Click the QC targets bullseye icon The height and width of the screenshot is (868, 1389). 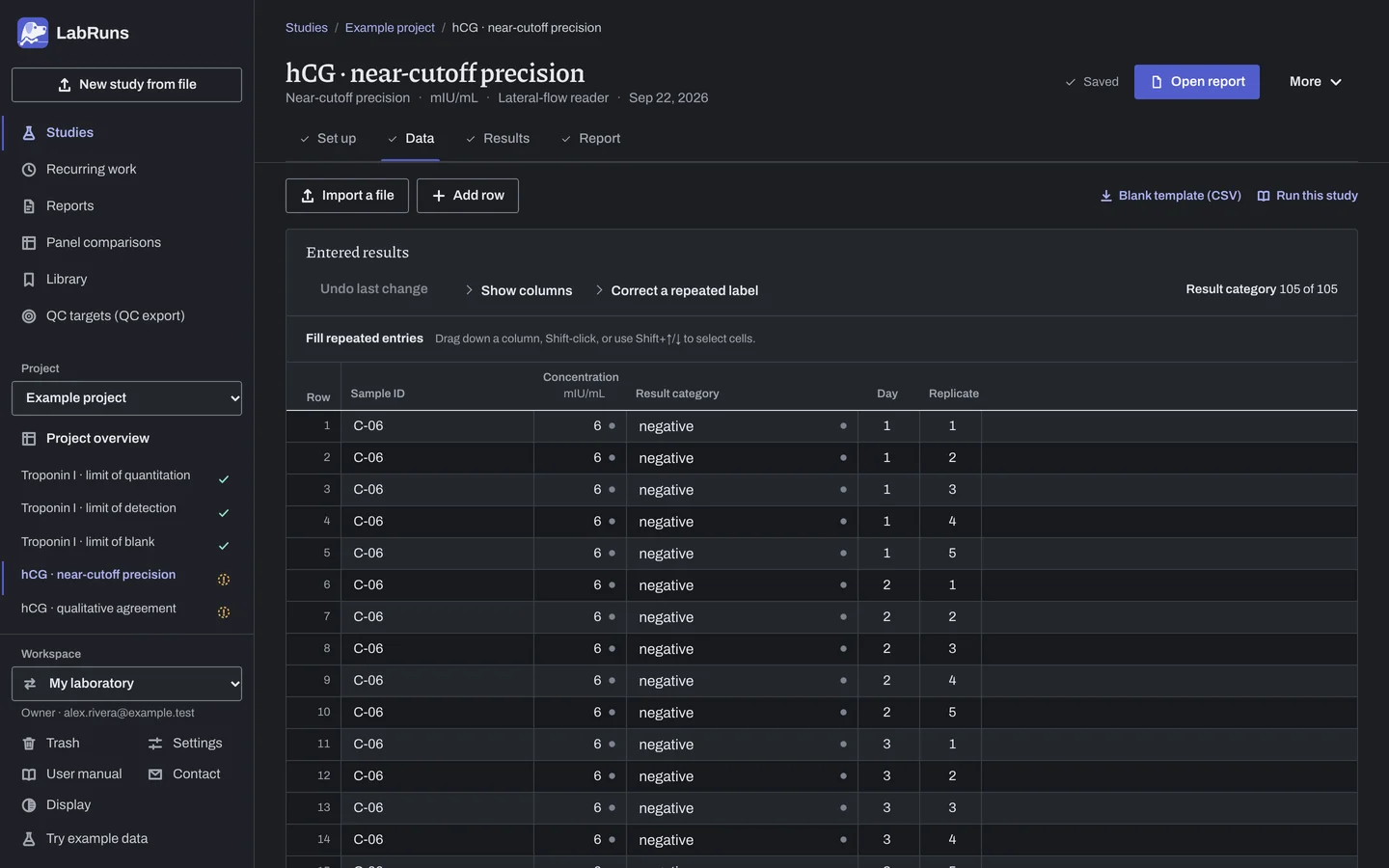pyautogui.click(x=29, y=316)
